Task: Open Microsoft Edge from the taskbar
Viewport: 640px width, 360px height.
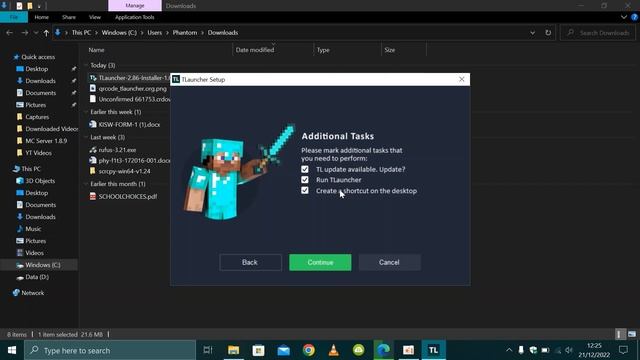Action: coord(383,350)
